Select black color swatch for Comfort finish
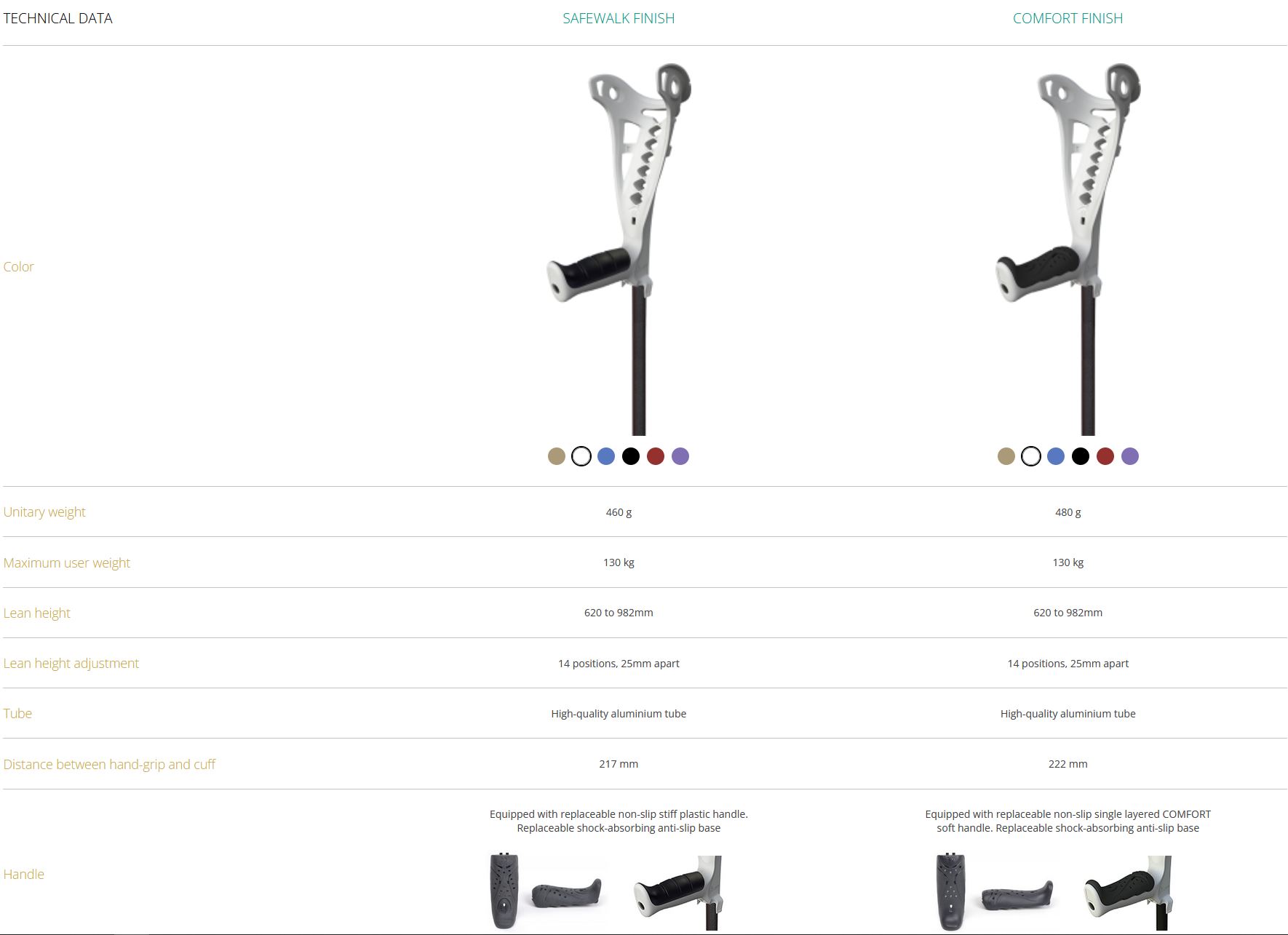 pyautogui.click(x=1081, y=456)
